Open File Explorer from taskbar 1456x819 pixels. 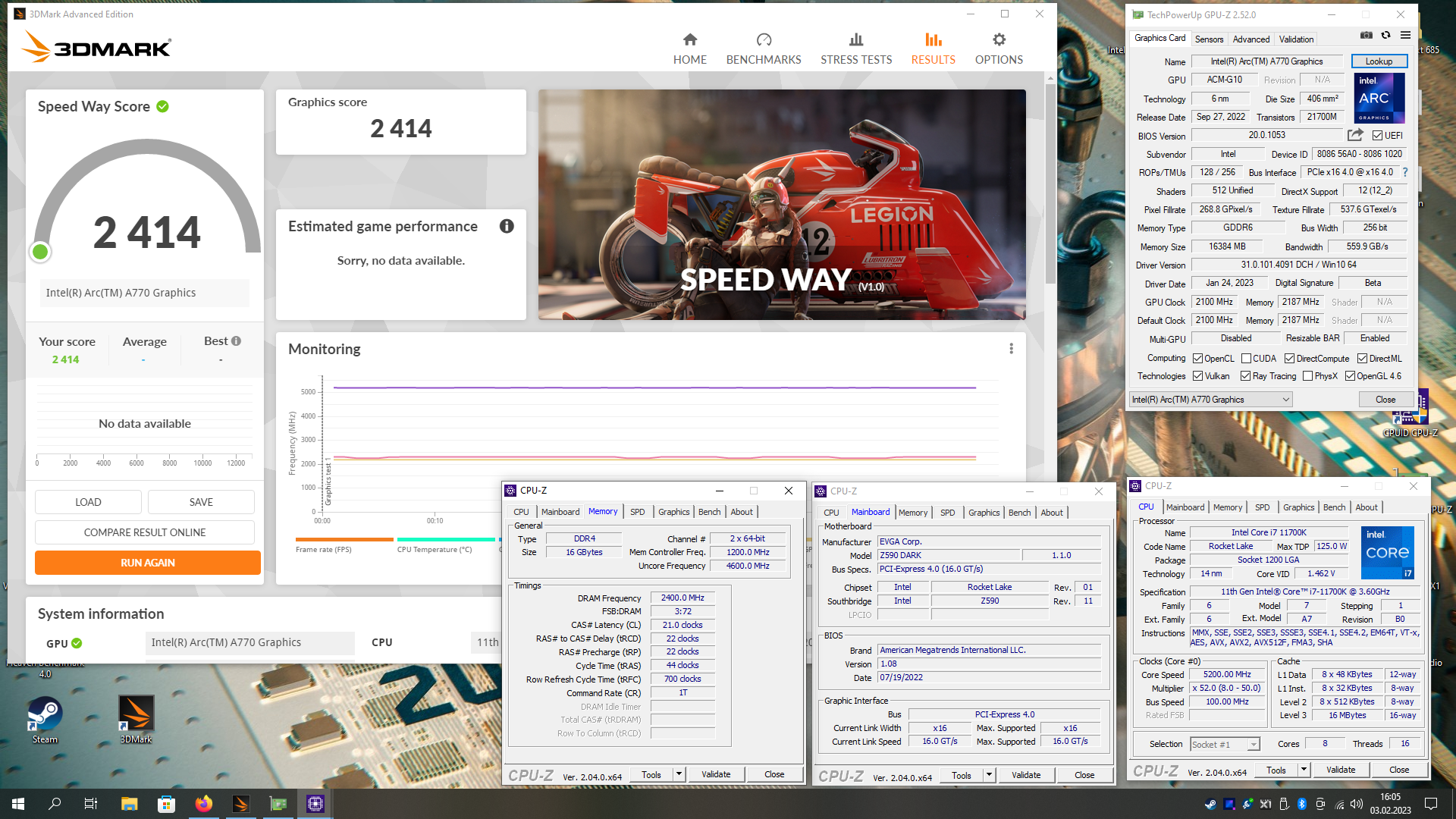click(129, 804)
